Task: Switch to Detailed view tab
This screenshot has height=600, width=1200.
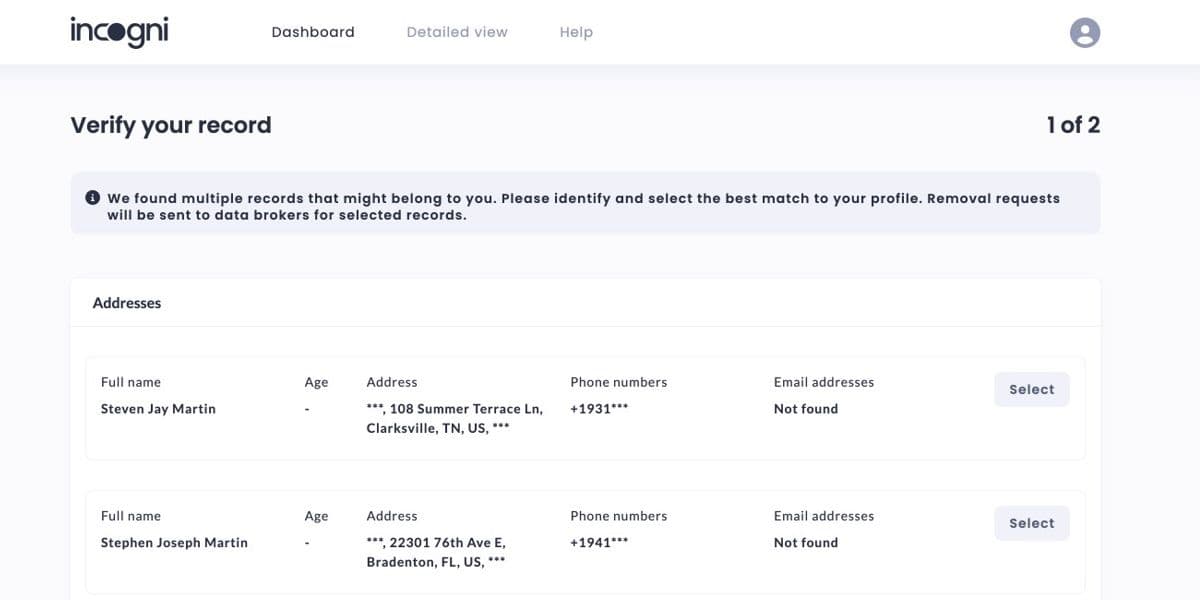Action: (457, 32)
